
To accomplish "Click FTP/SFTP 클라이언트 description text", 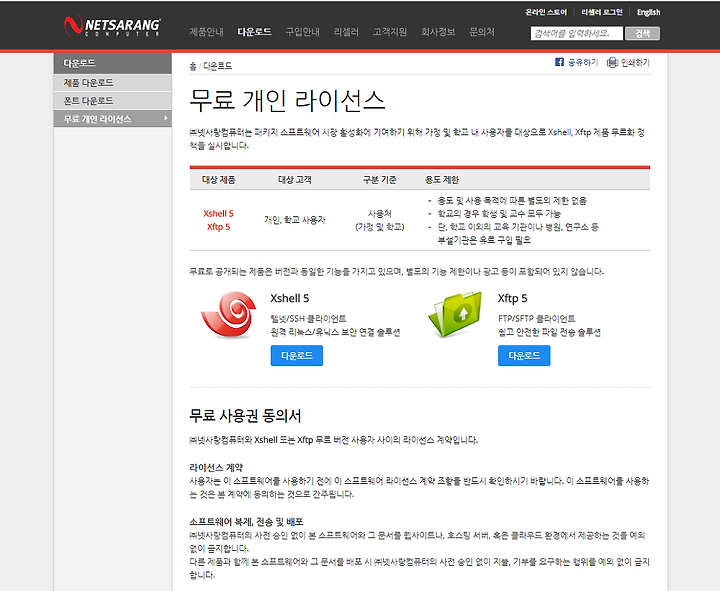I will click(x=536, y=319).
